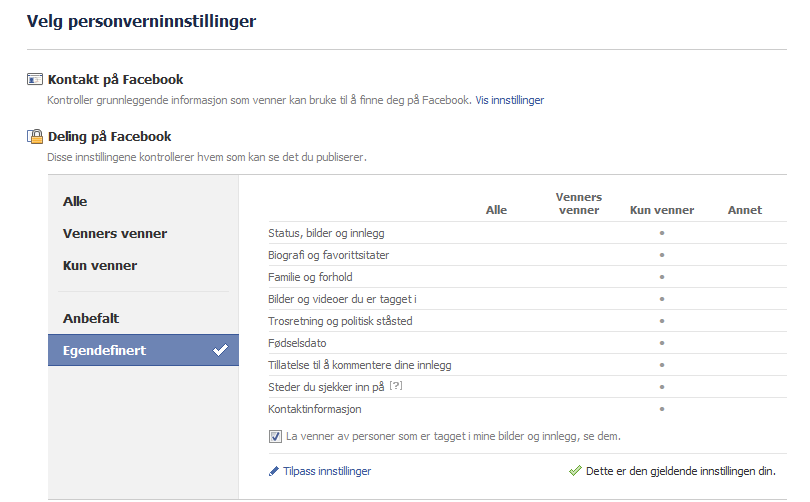Click the Kun venner dot for Familie og forhold

tap(662, 277)
